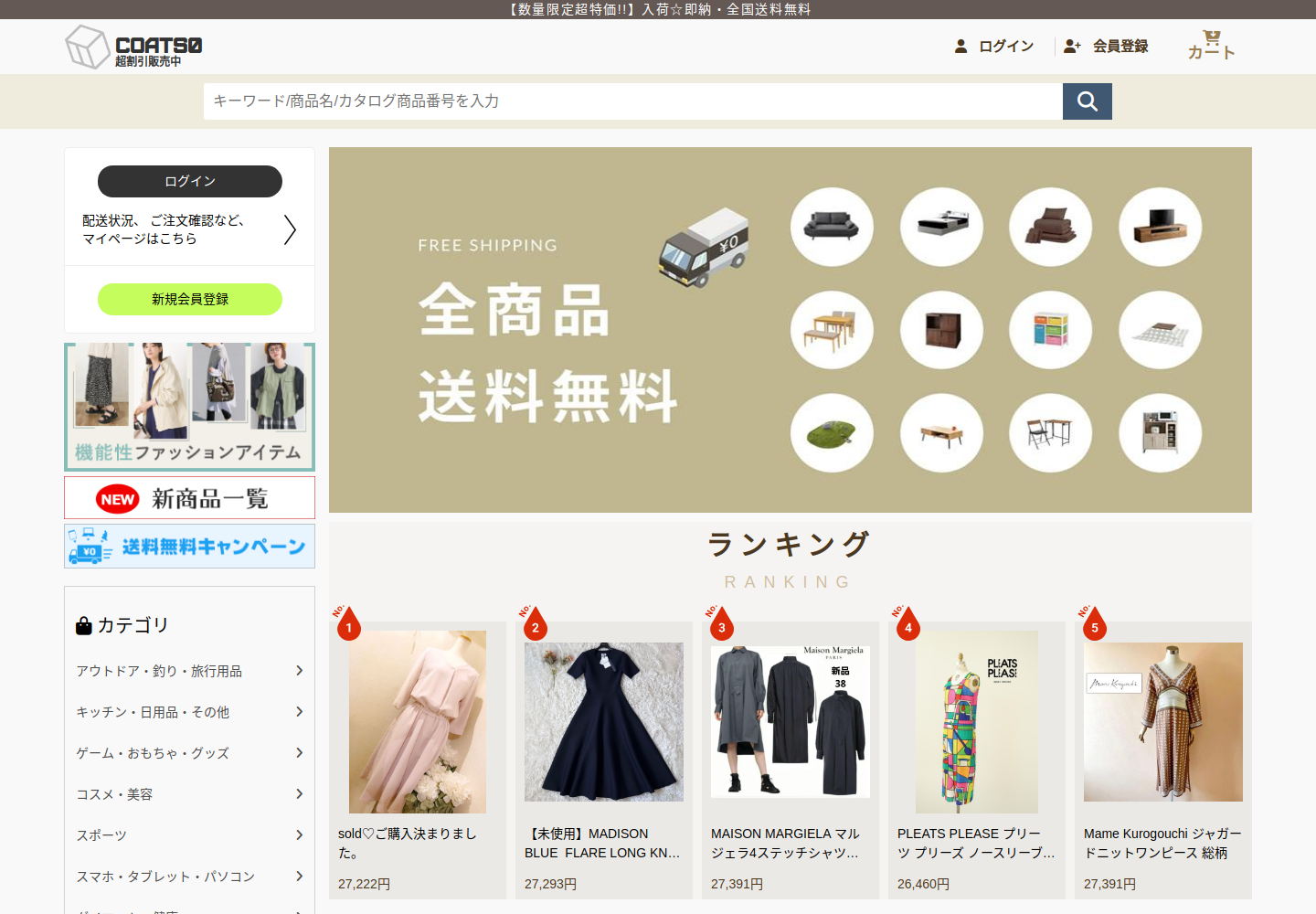Screen dimensions: 1316x914
Task: Click the 【未使用】MADISON BLUE product title
Action: [x=602, y=843]
